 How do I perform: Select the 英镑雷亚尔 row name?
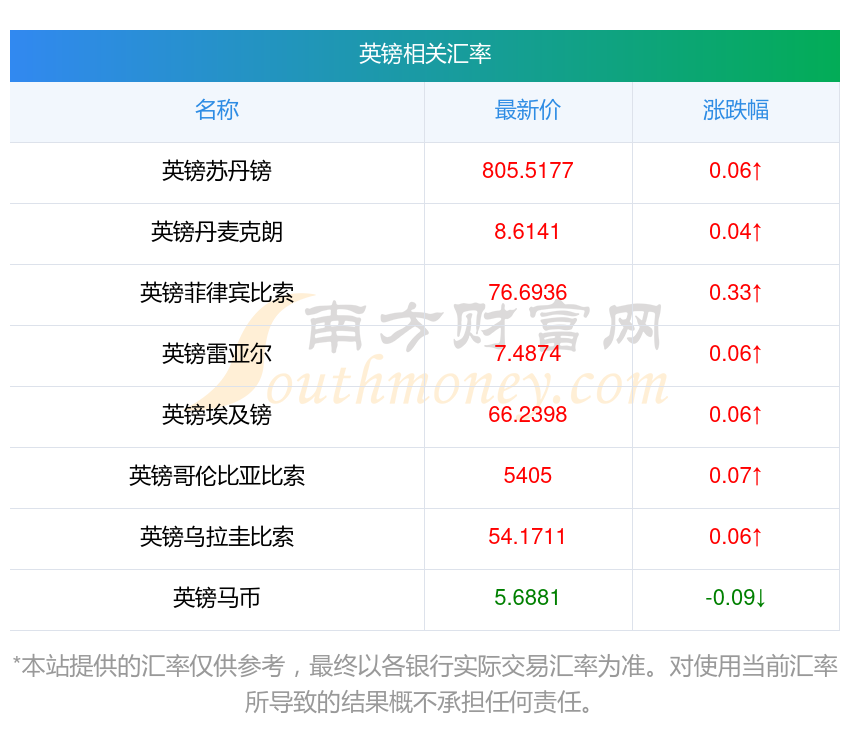click(x=217, y=354)
